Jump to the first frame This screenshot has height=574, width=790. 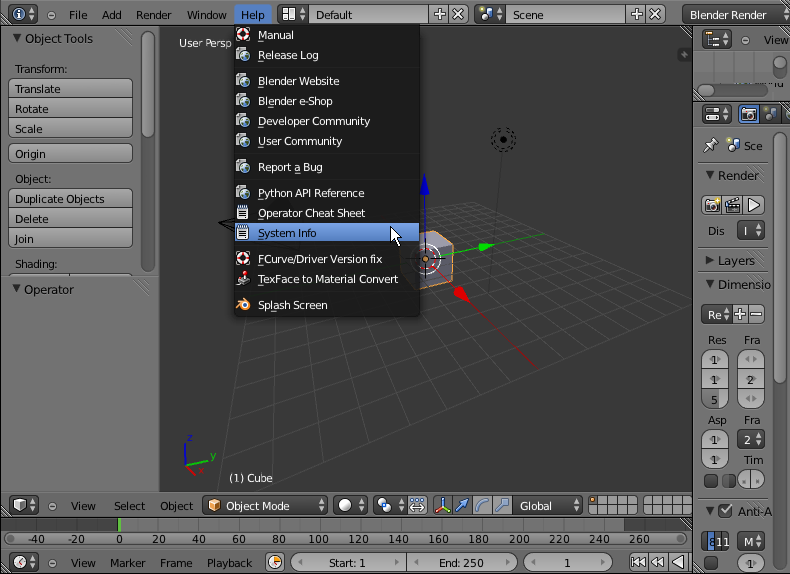(638, 562)
